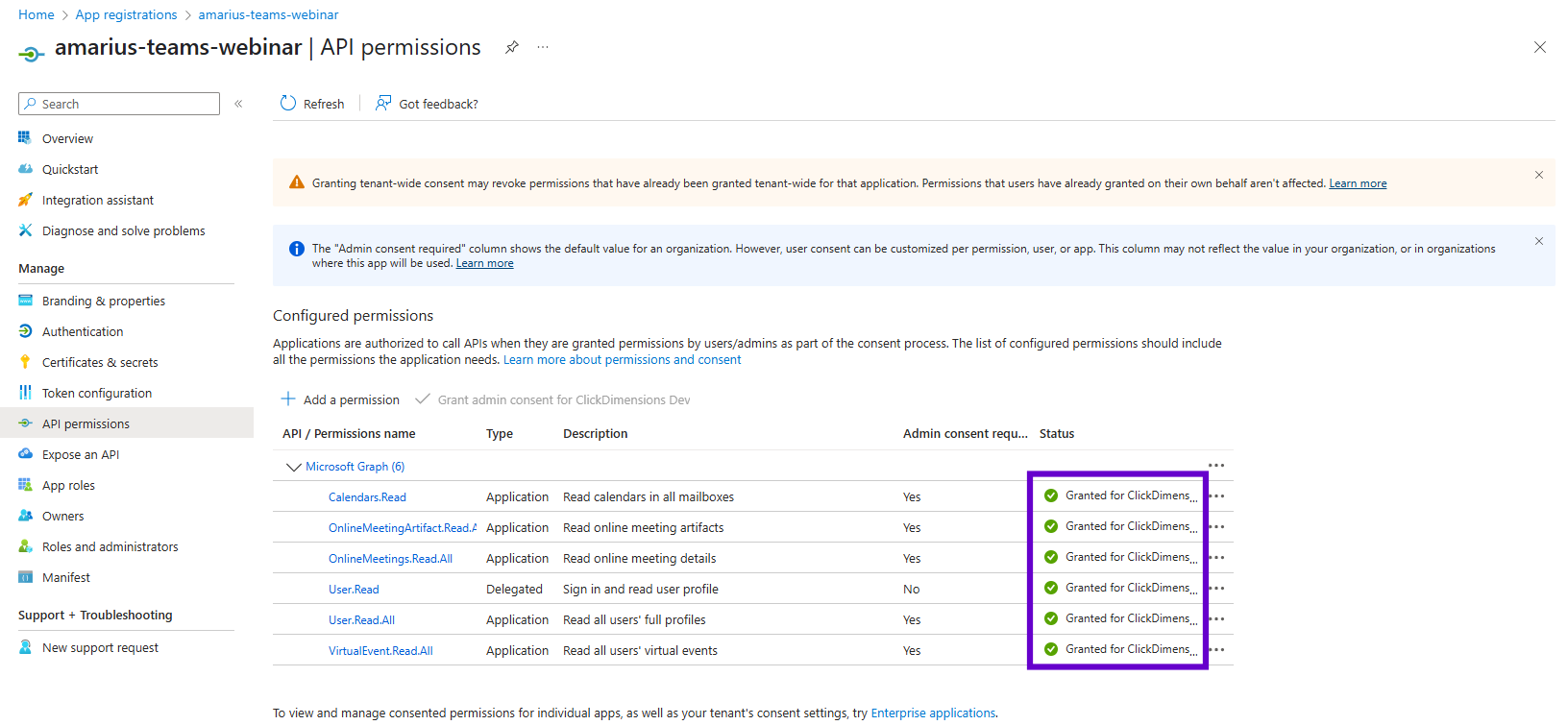This screenshot has height=725, width=1568.
Task: Sort by API / Permissions name column header
Action: click(349, 434)
